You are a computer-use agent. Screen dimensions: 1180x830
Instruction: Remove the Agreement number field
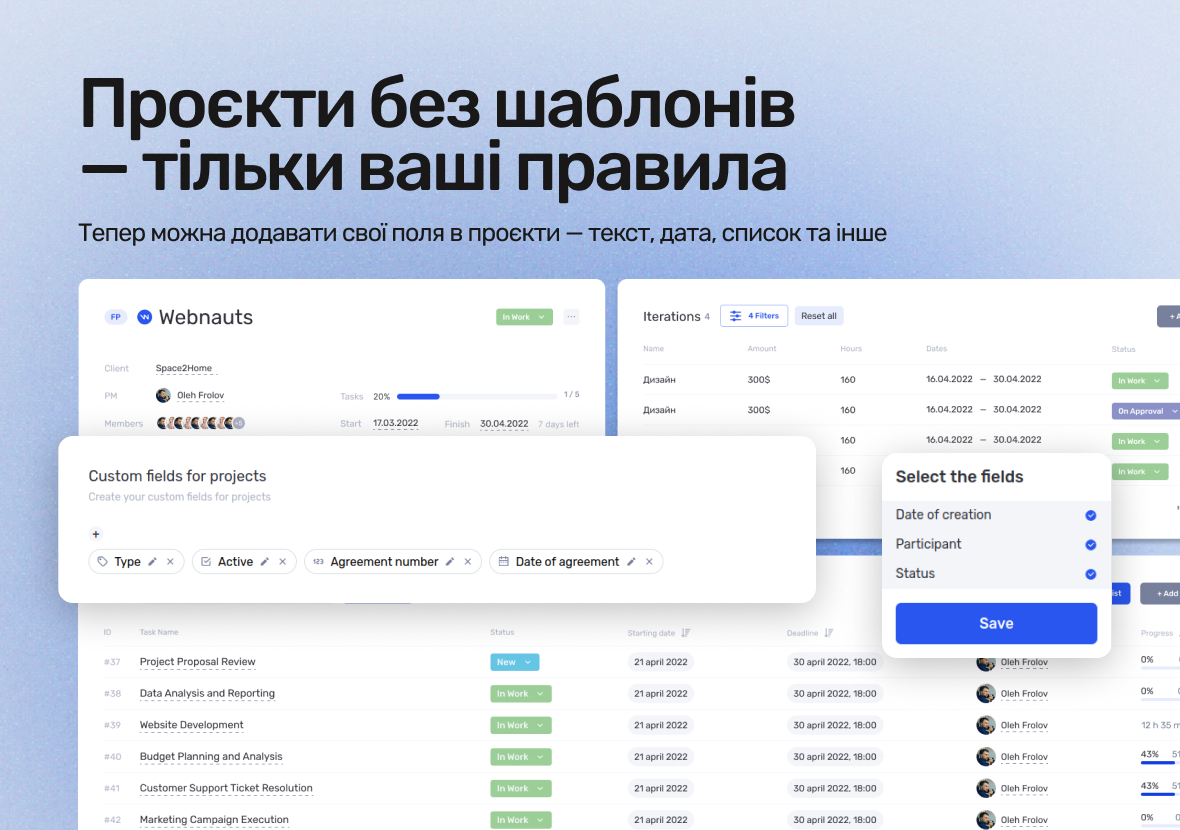(468, 561)
